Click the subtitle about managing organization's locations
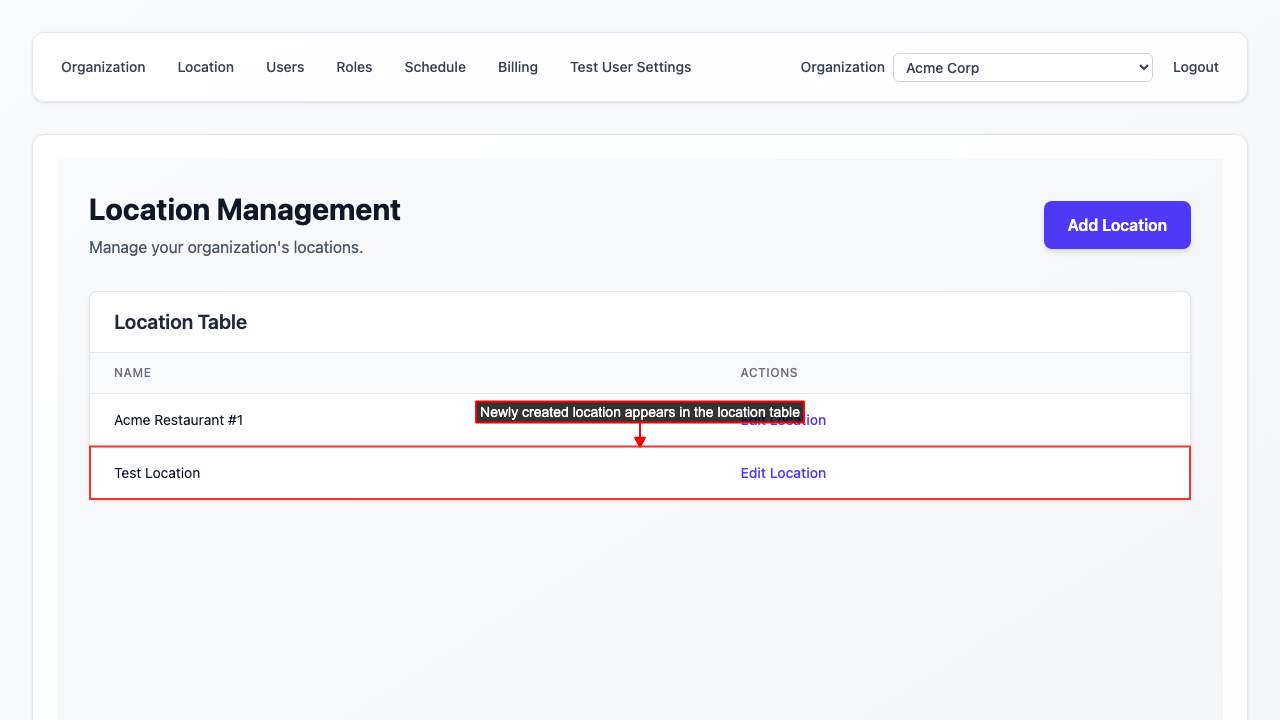 [226, 247]
